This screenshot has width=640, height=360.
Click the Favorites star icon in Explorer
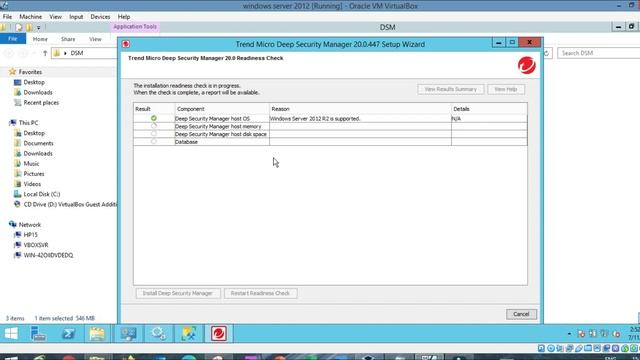[12, 72]
